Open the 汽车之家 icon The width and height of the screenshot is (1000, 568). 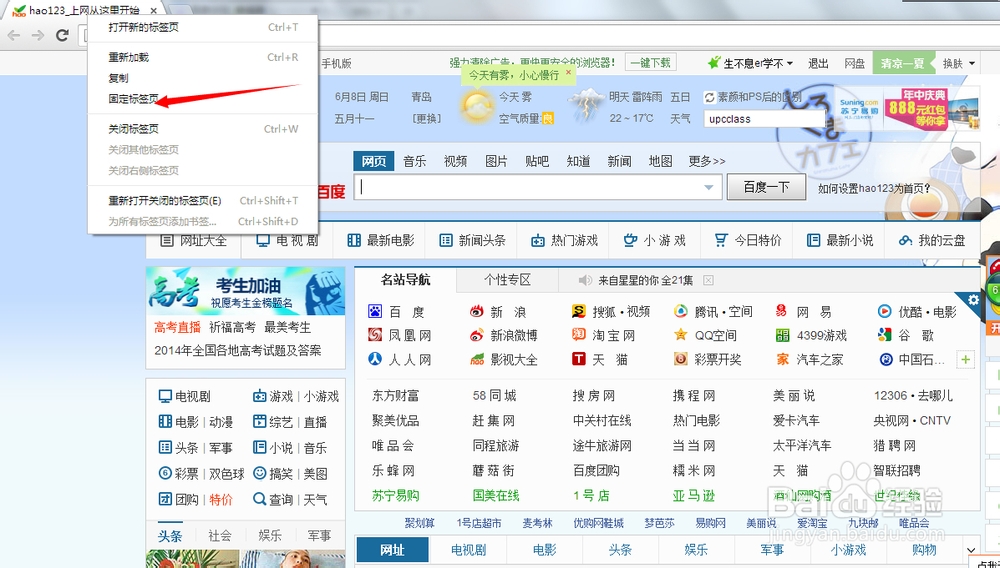click(x=782, y=359)
